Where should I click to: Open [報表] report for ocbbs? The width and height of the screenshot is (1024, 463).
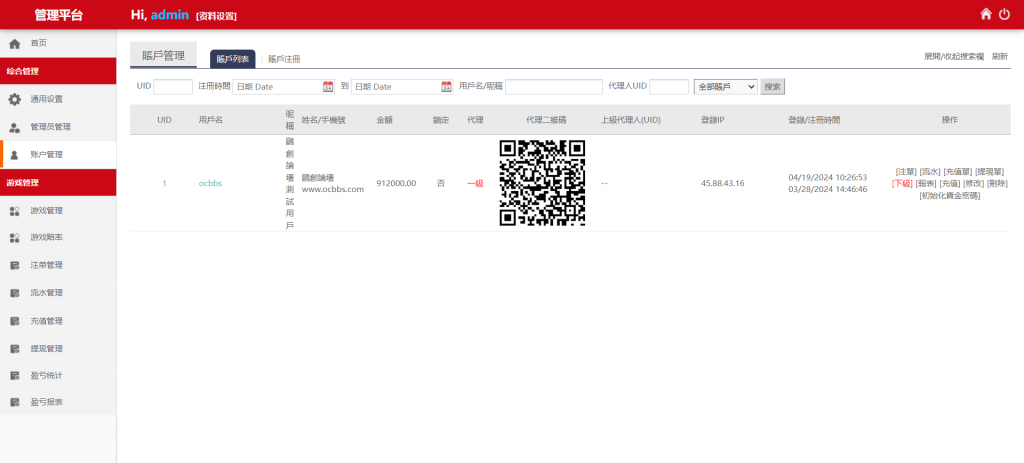[926, 184]
